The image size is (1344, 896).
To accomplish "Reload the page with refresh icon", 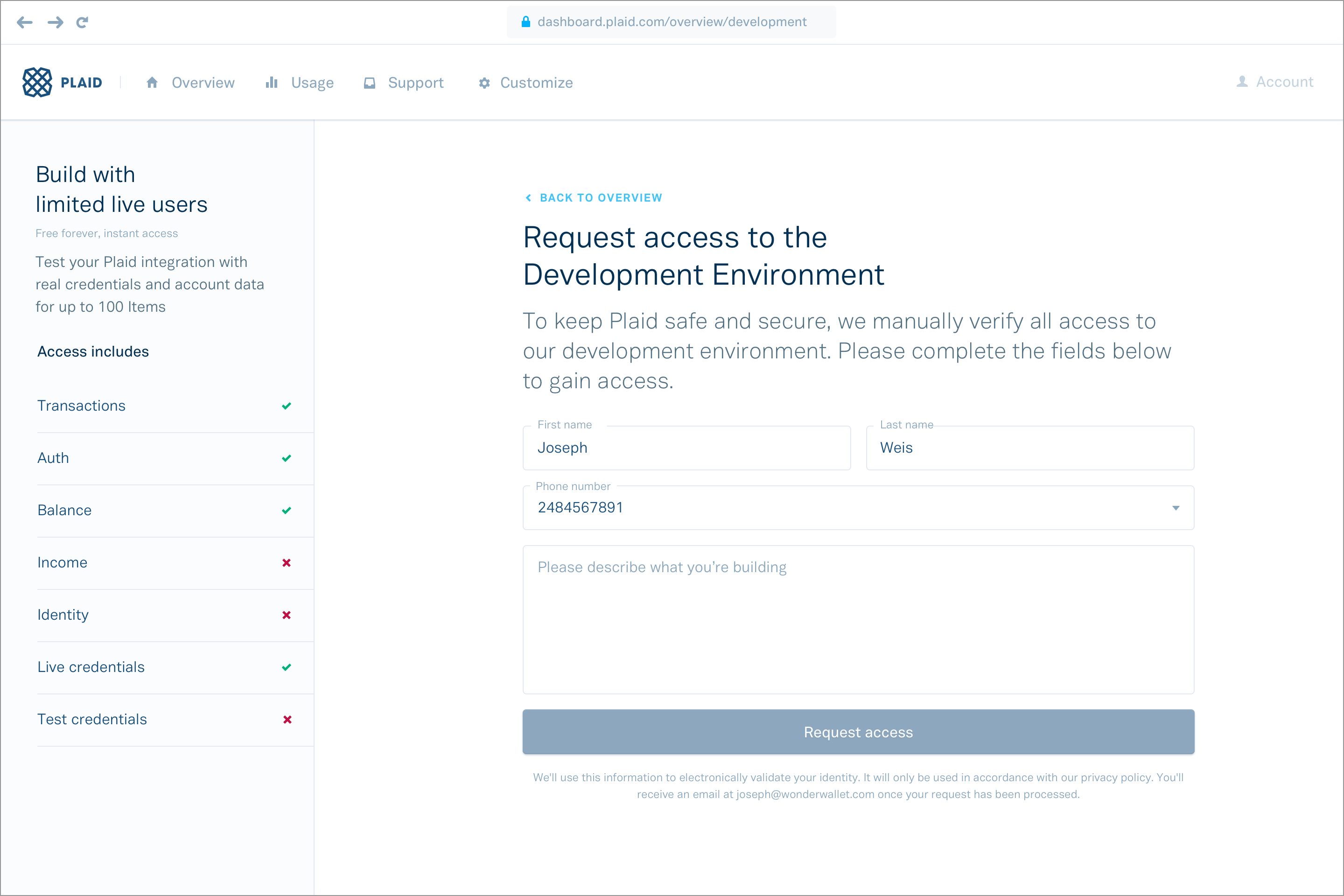I will pos(82,22).
